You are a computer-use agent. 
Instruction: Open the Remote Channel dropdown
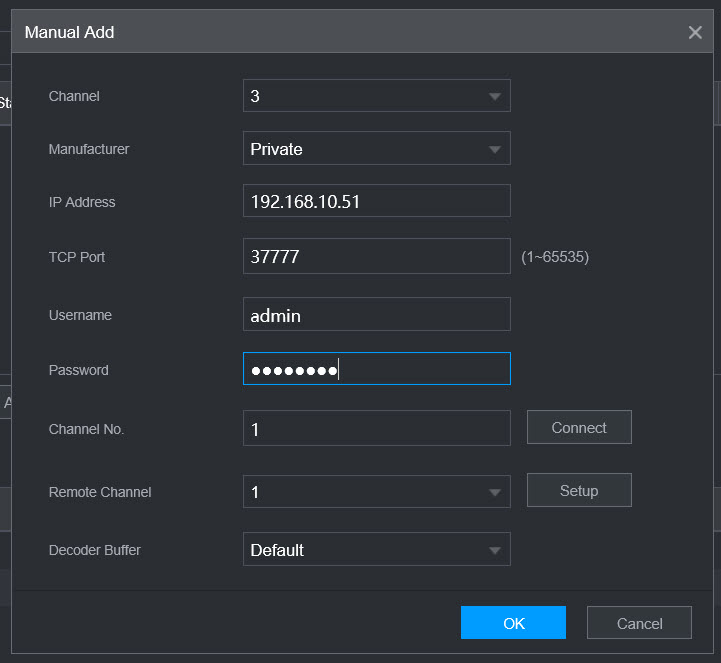(x=376, y=492)
